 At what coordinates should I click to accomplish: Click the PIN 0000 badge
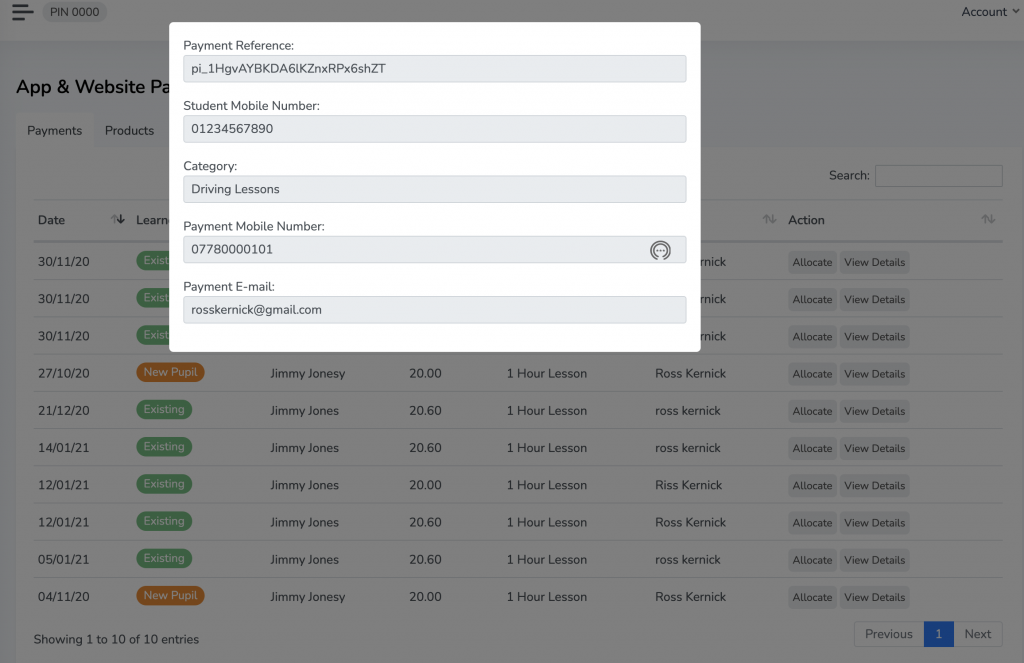click(x=74, y=12)
